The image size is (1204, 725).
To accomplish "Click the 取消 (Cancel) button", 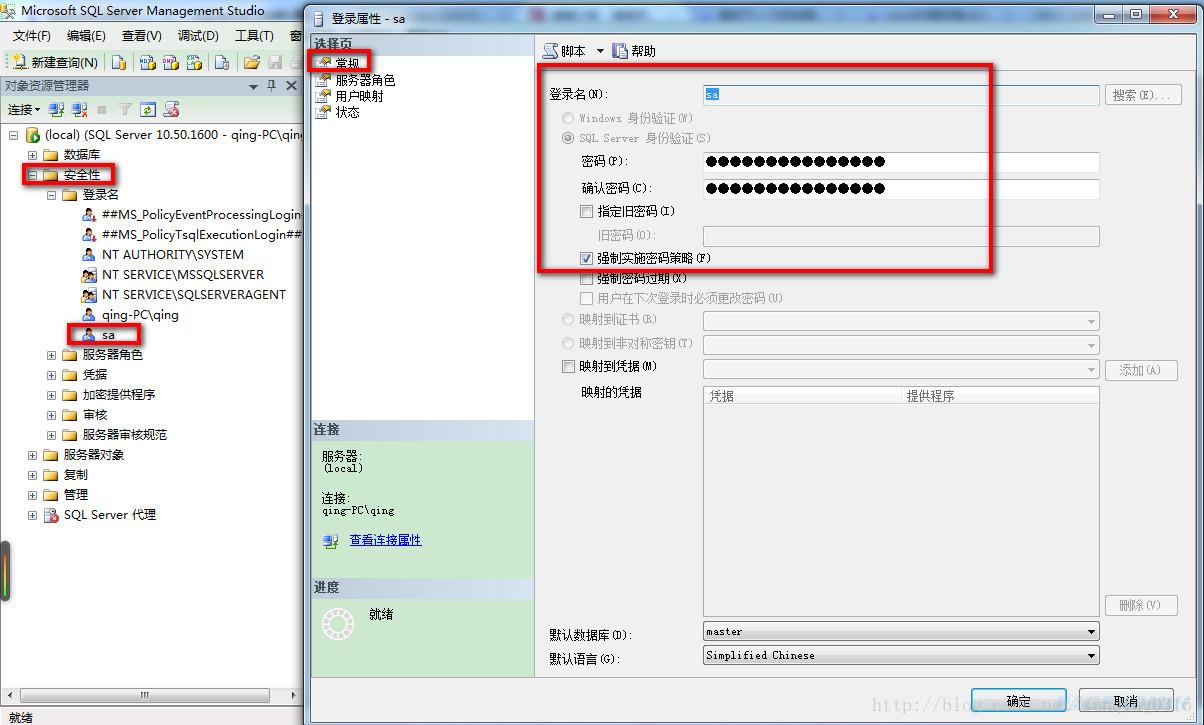I will coord(1125,701).
